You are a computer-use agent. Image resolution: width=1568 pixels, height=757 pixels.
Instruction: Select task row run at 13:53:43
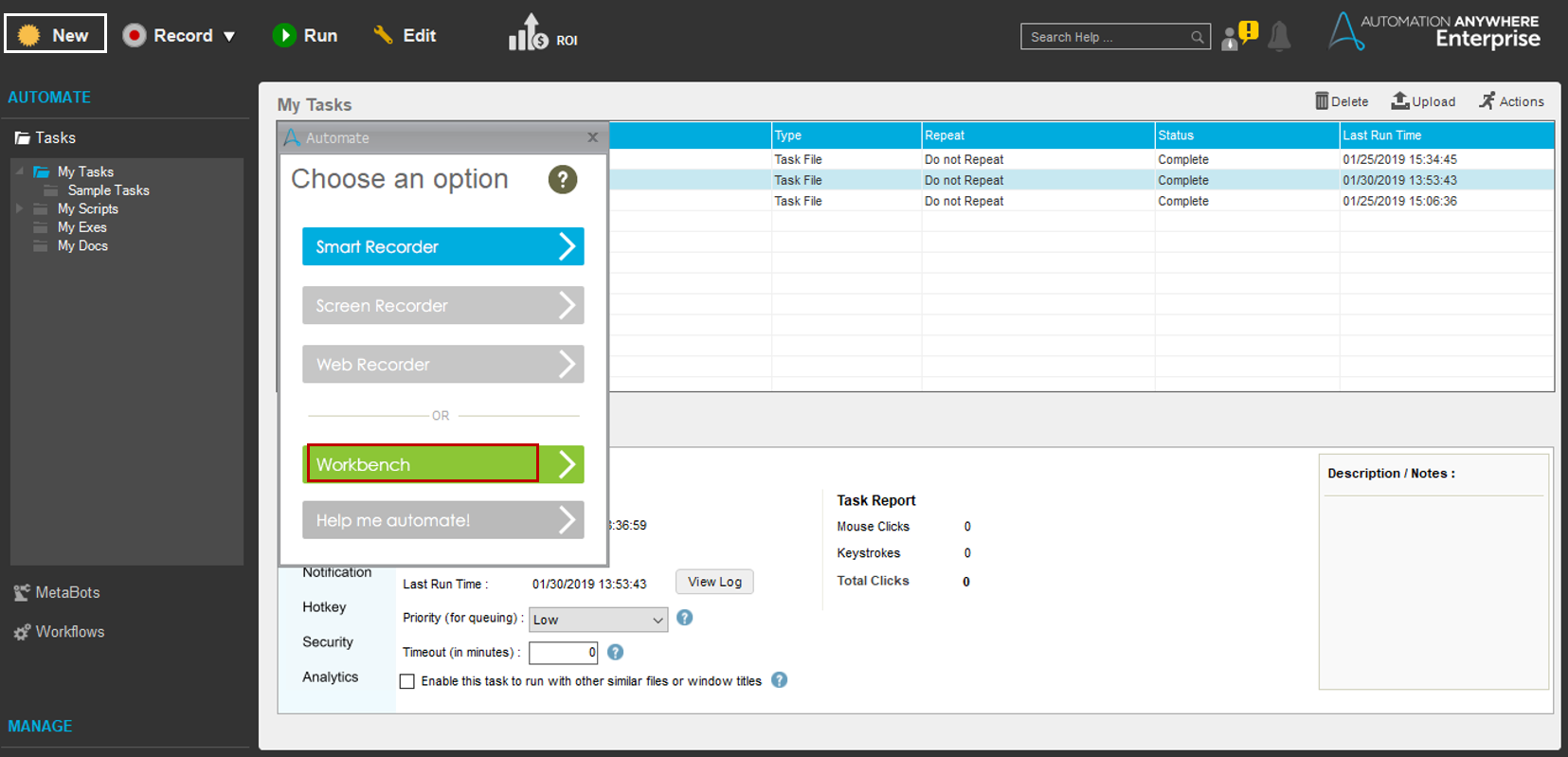coord(1081,181)
